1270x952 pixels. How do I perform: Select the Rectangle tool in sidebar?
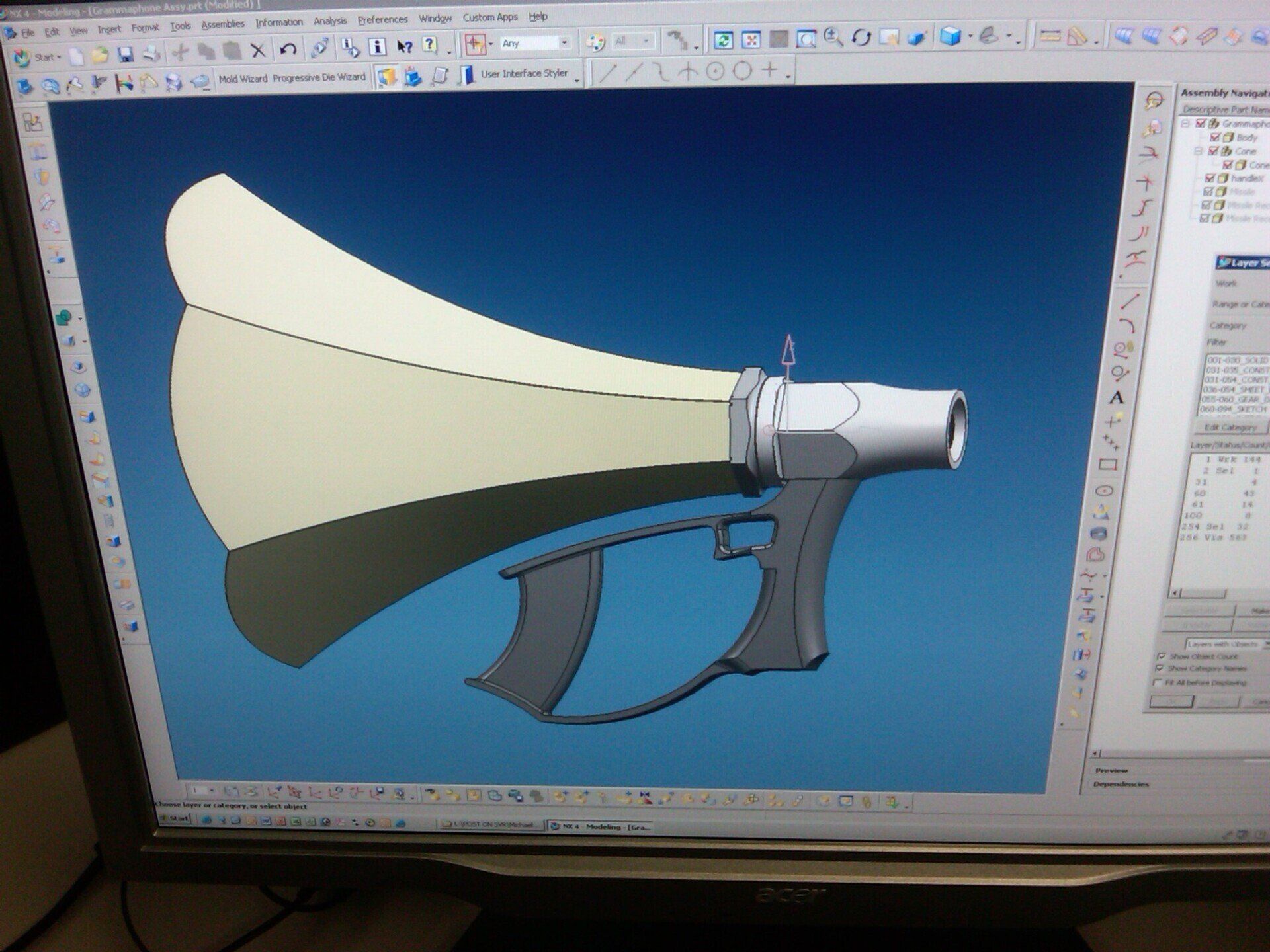coord(1108,465)
